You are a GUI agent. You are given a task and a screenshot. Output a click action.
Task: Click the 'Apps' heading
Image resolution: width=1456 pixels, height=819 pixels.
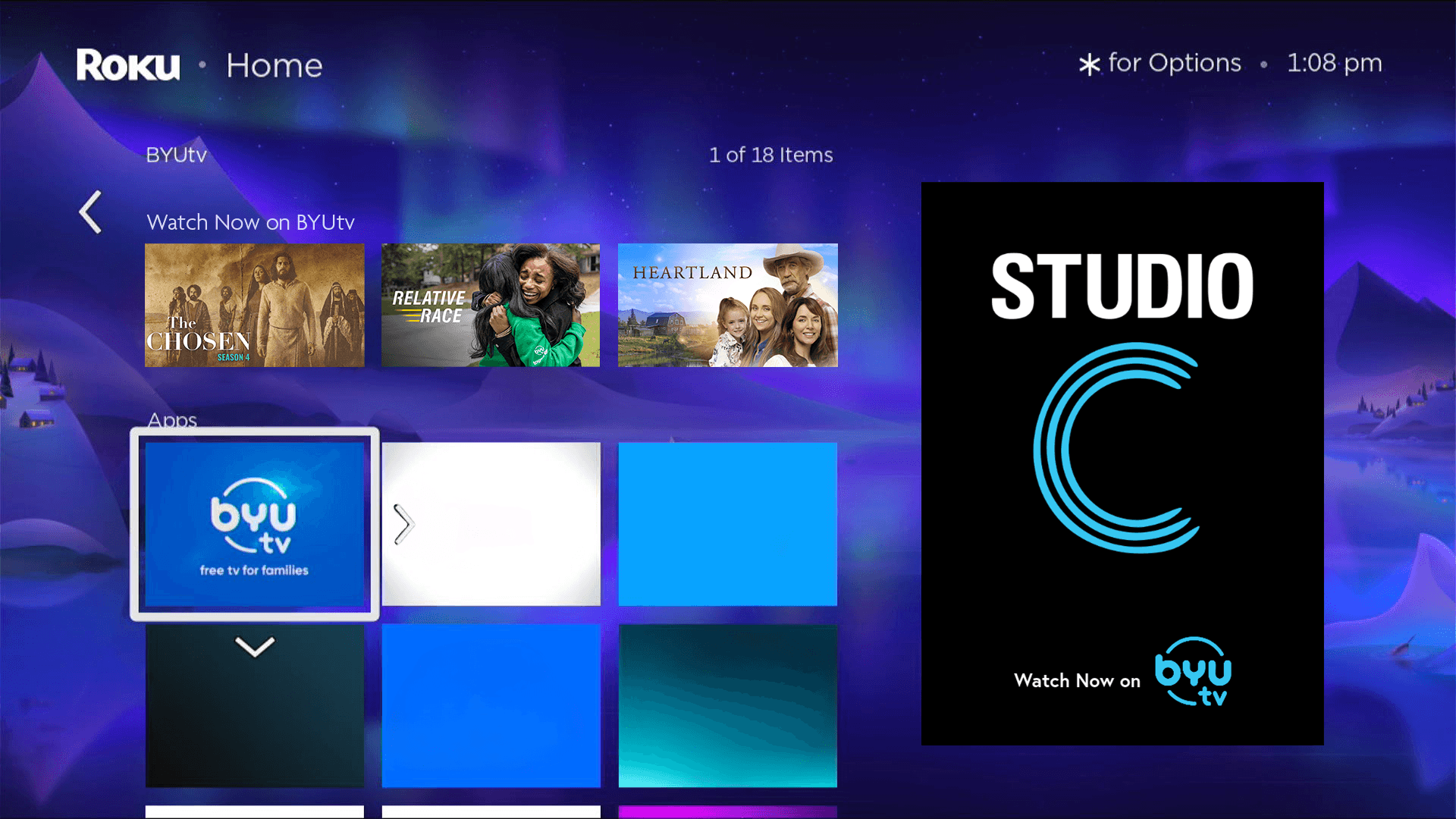[172, 419]
